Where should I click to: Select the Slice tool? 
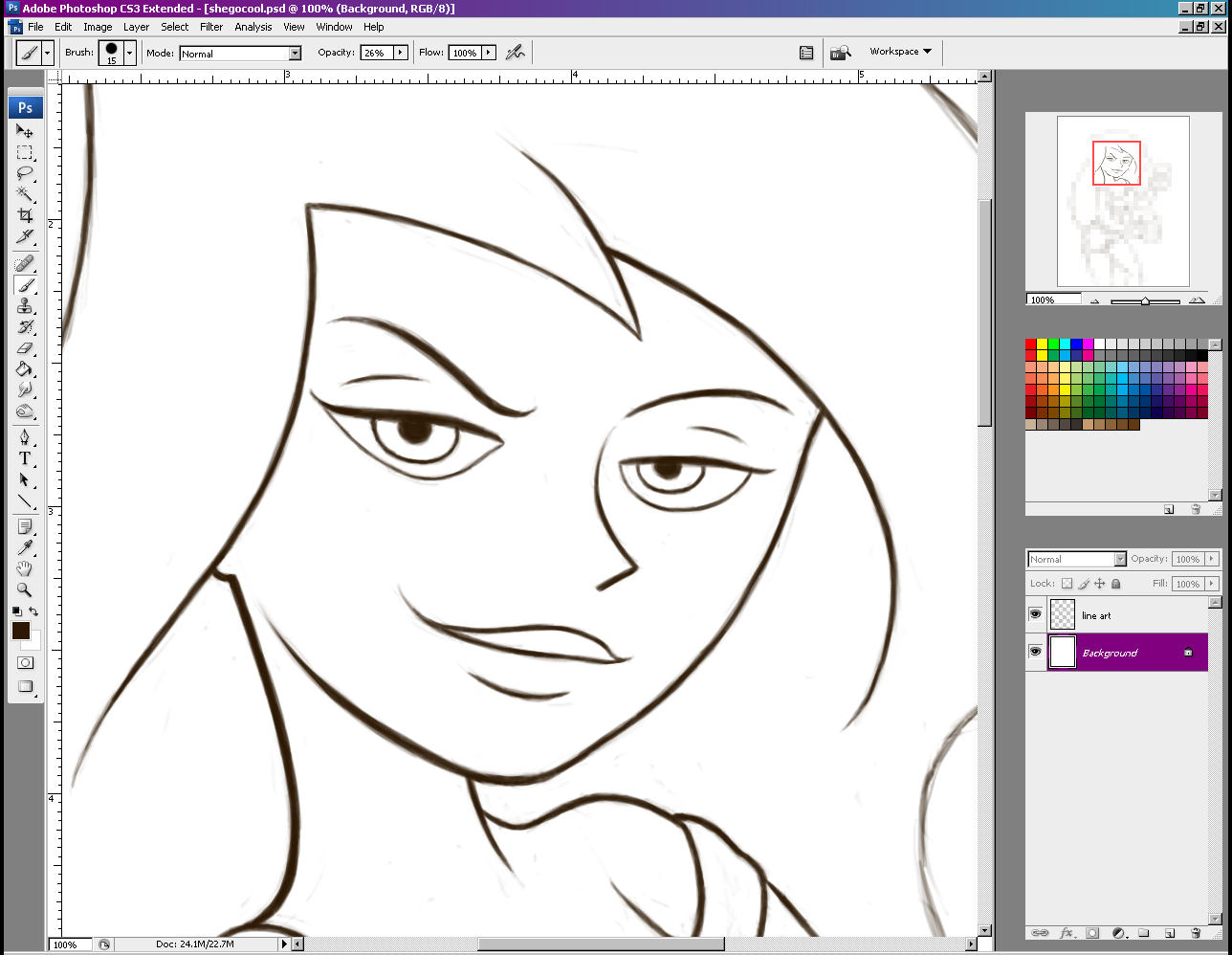coord(25,236)
